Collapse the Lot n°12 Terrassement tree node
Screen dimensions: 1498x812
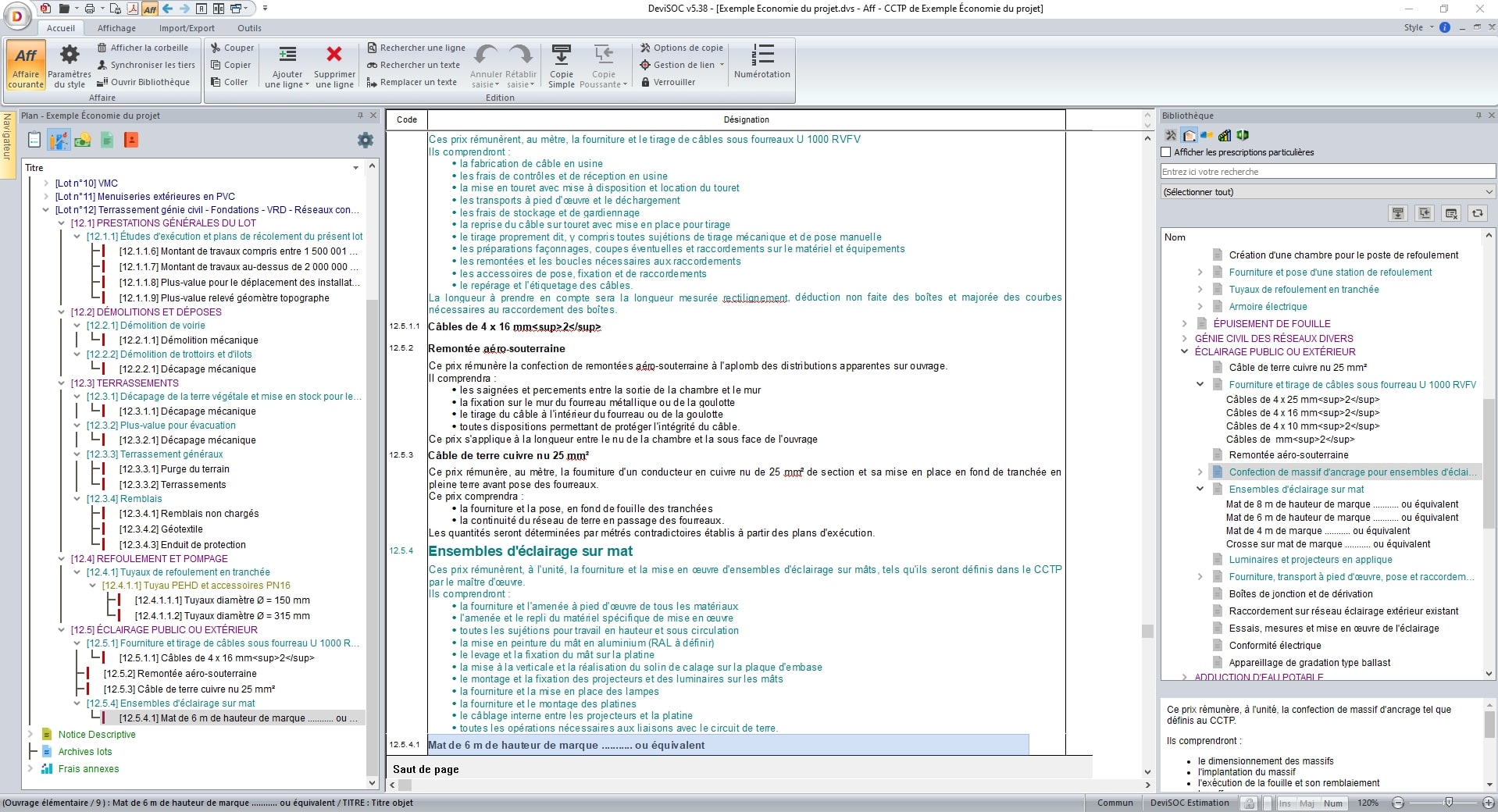pyautogui.click(x=46, y=210)
